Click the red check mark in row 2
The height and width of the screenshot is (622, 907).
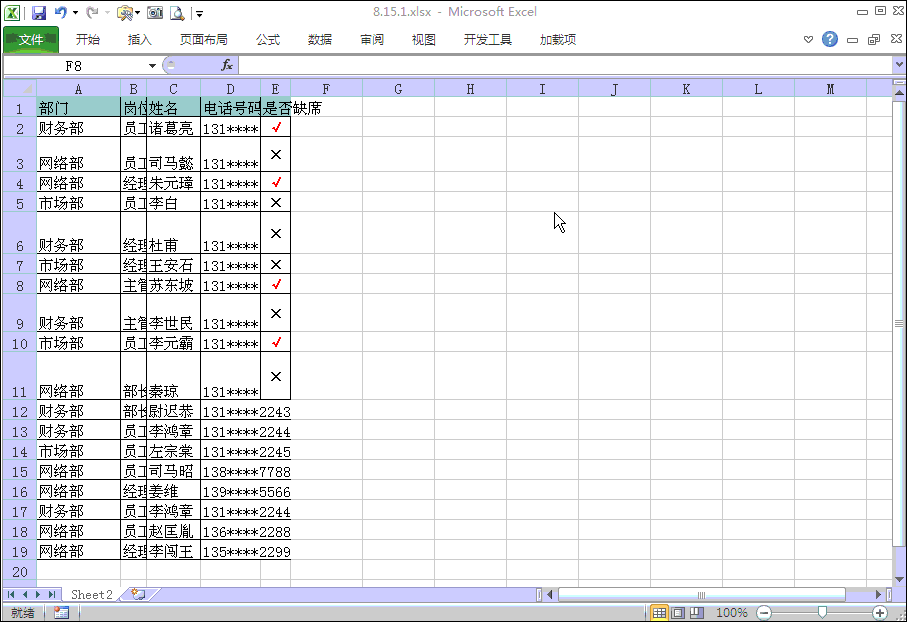point(276,127)
